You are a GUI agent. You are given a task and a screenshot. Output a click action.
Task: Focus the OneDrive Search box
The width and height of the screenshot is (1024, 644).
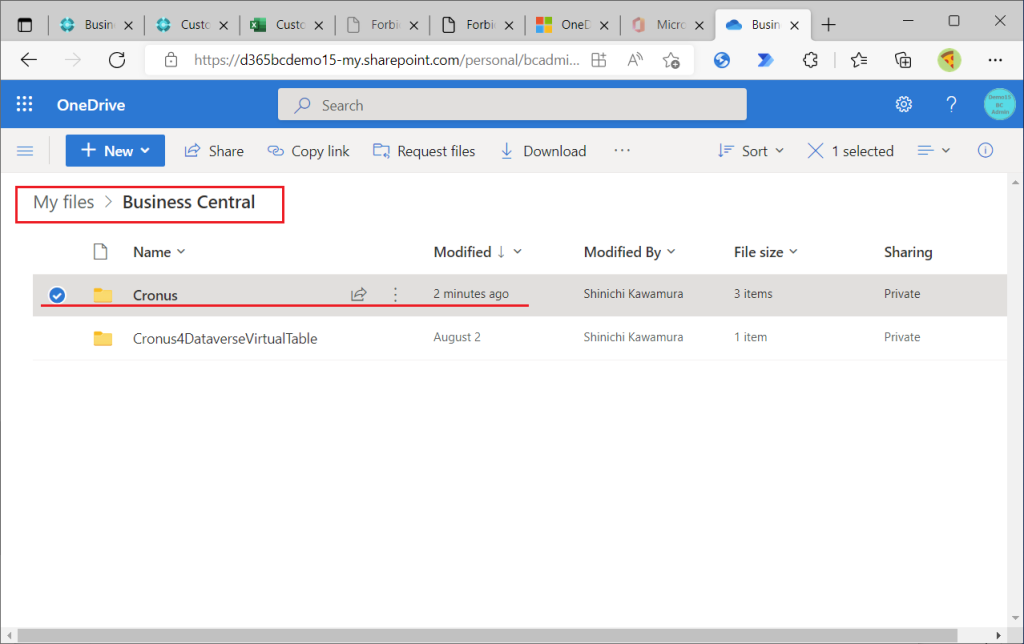click(x=512, y=105)
